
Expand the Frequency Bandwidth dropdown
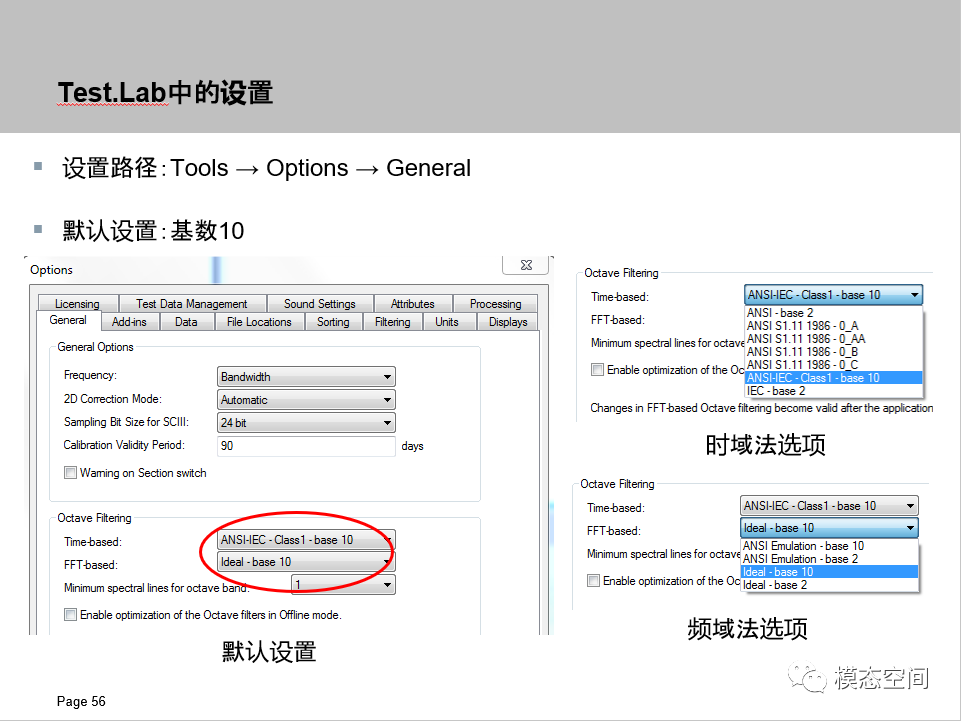pos(306,376)
